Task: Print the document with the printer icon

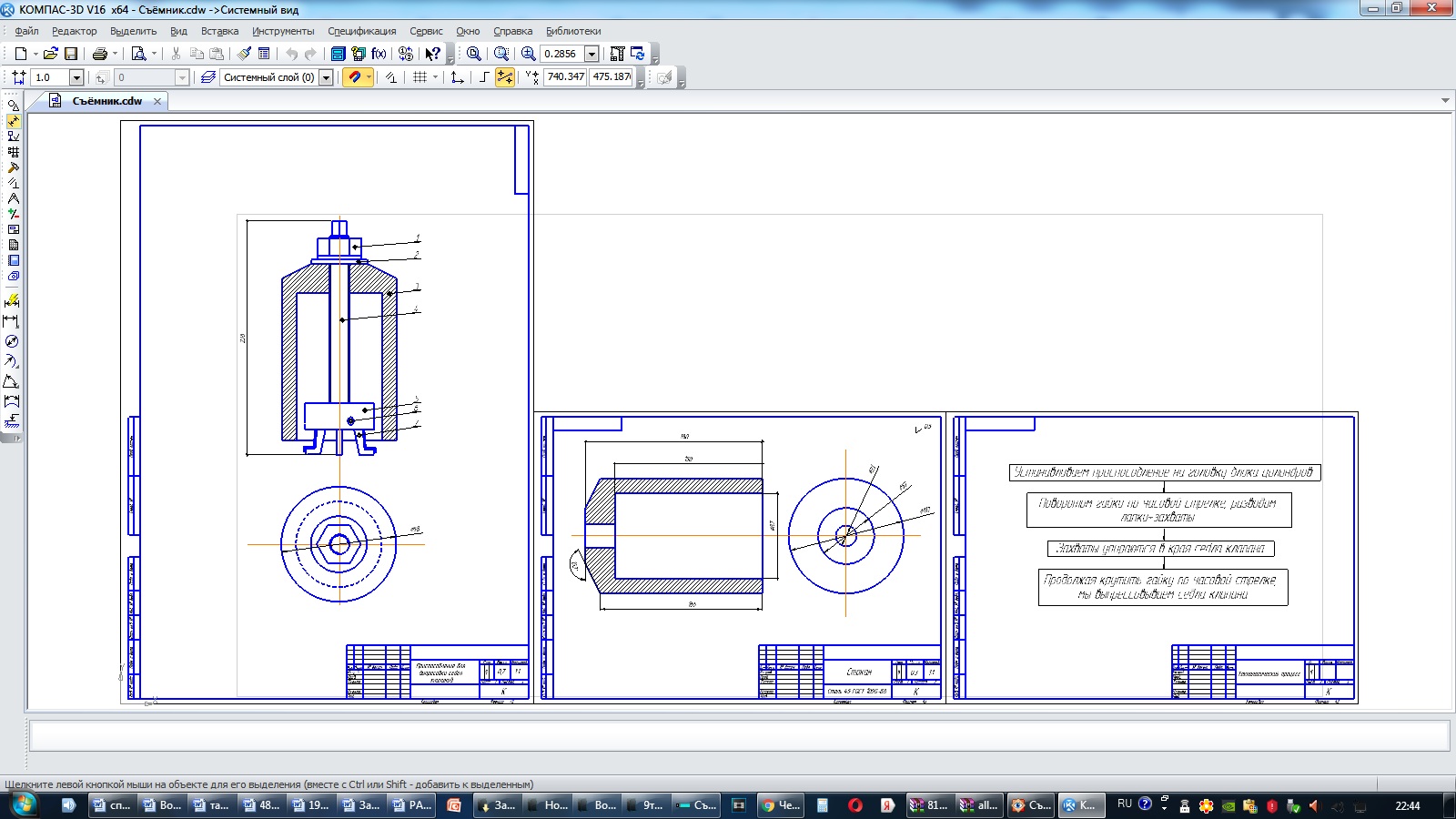Action: pos(100,54)
